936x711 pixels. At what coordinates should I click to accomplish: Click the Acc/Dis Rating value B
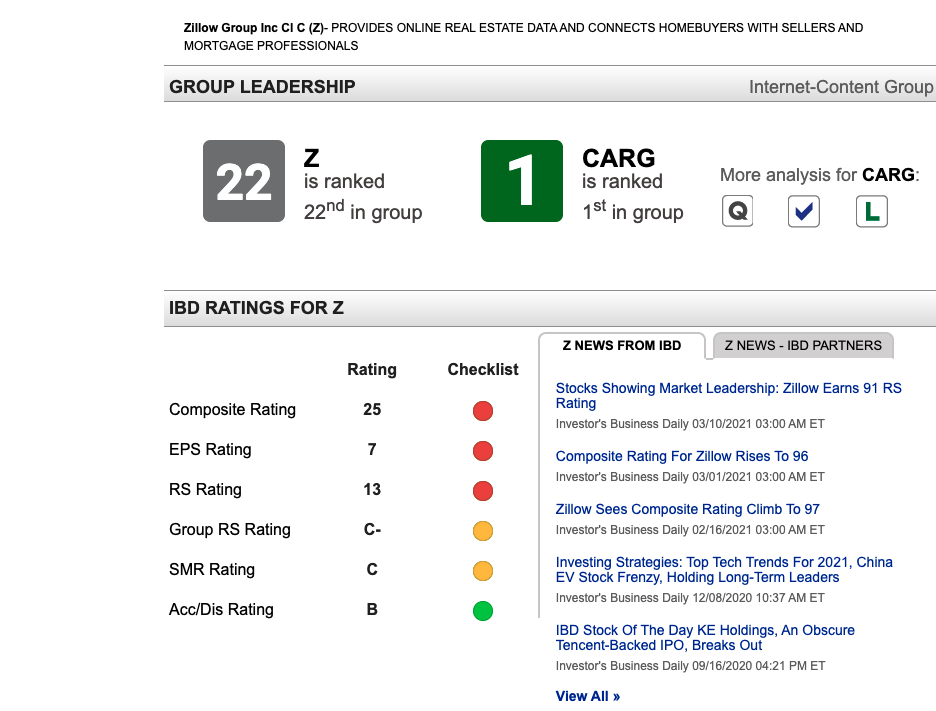coord(372,610)
